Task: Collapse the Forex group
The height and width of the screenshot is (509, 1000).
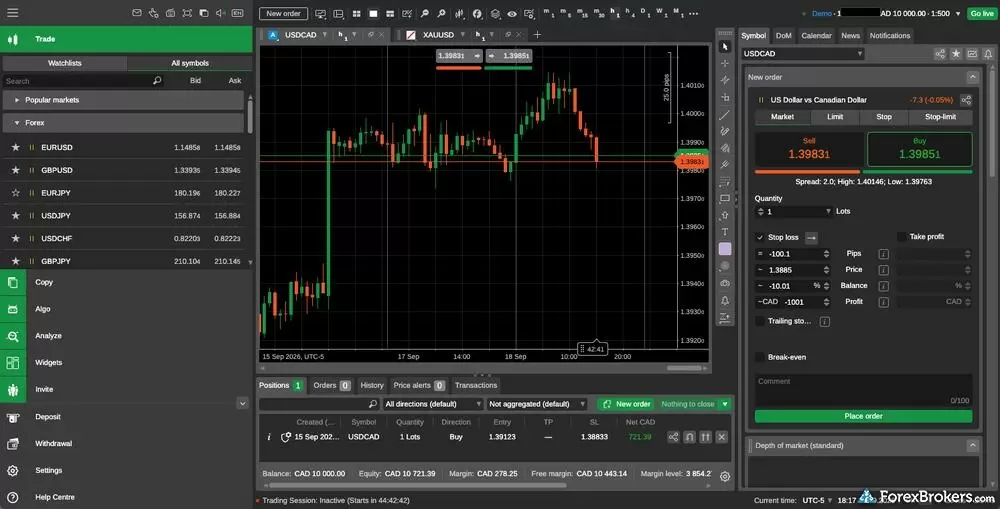Action: tap(124, 122)
